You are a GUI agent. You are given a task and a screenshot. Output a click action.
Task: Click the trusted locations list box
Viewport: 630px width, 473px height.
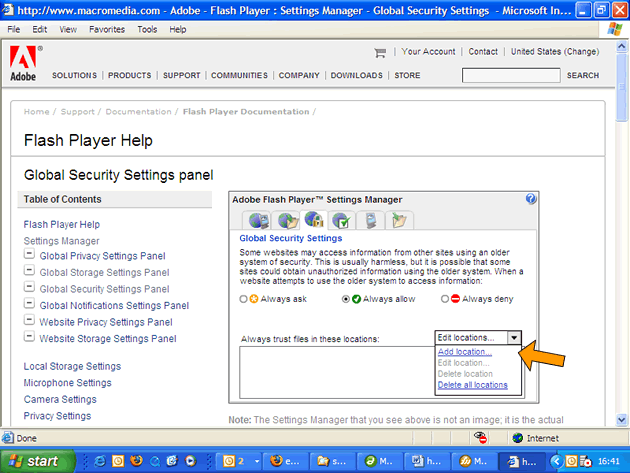point(337,372)
